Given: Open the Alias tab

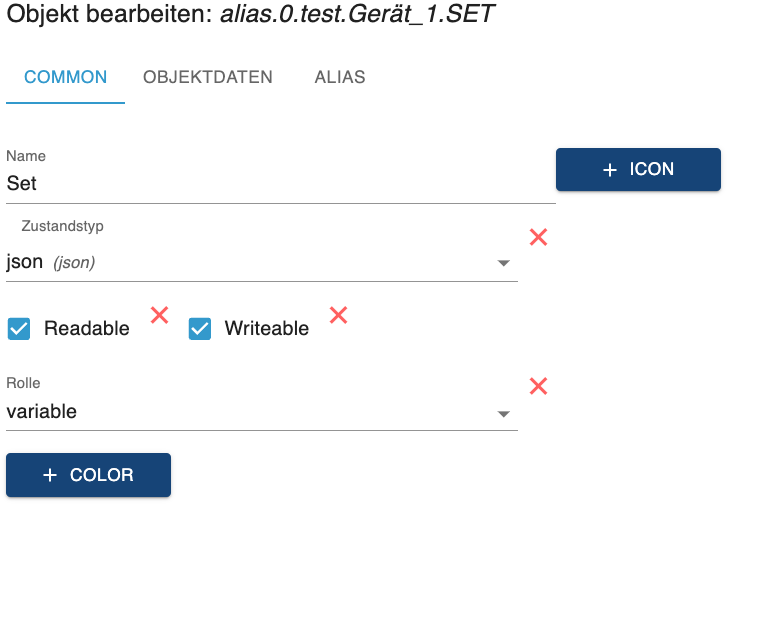Looking at the screenshot, I should [x=340, y=77].
